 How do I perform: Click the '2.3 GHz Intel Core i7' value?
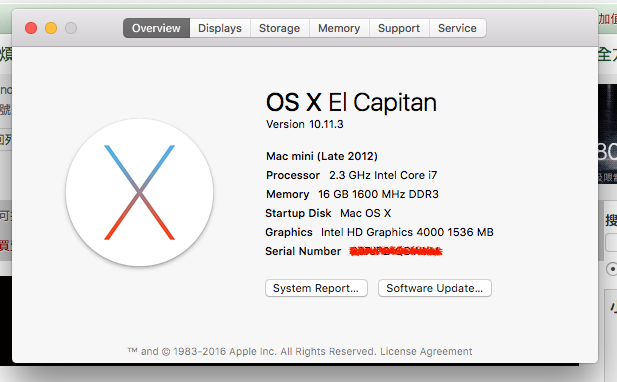[x=383, y=175]
